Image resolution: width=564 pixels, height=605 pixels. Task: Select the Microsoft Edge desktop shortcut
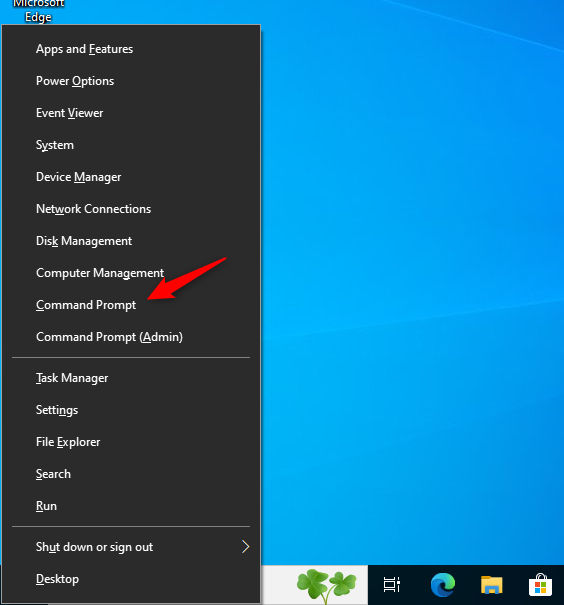coord(38,12)
